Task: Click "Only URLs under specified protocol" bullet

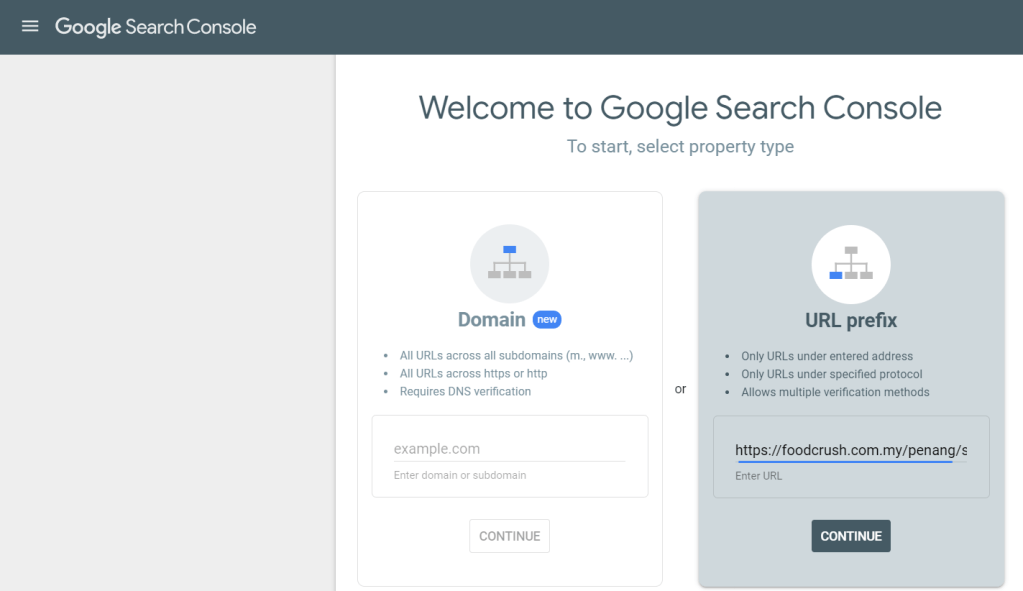Action: click(x=831, y=374)
